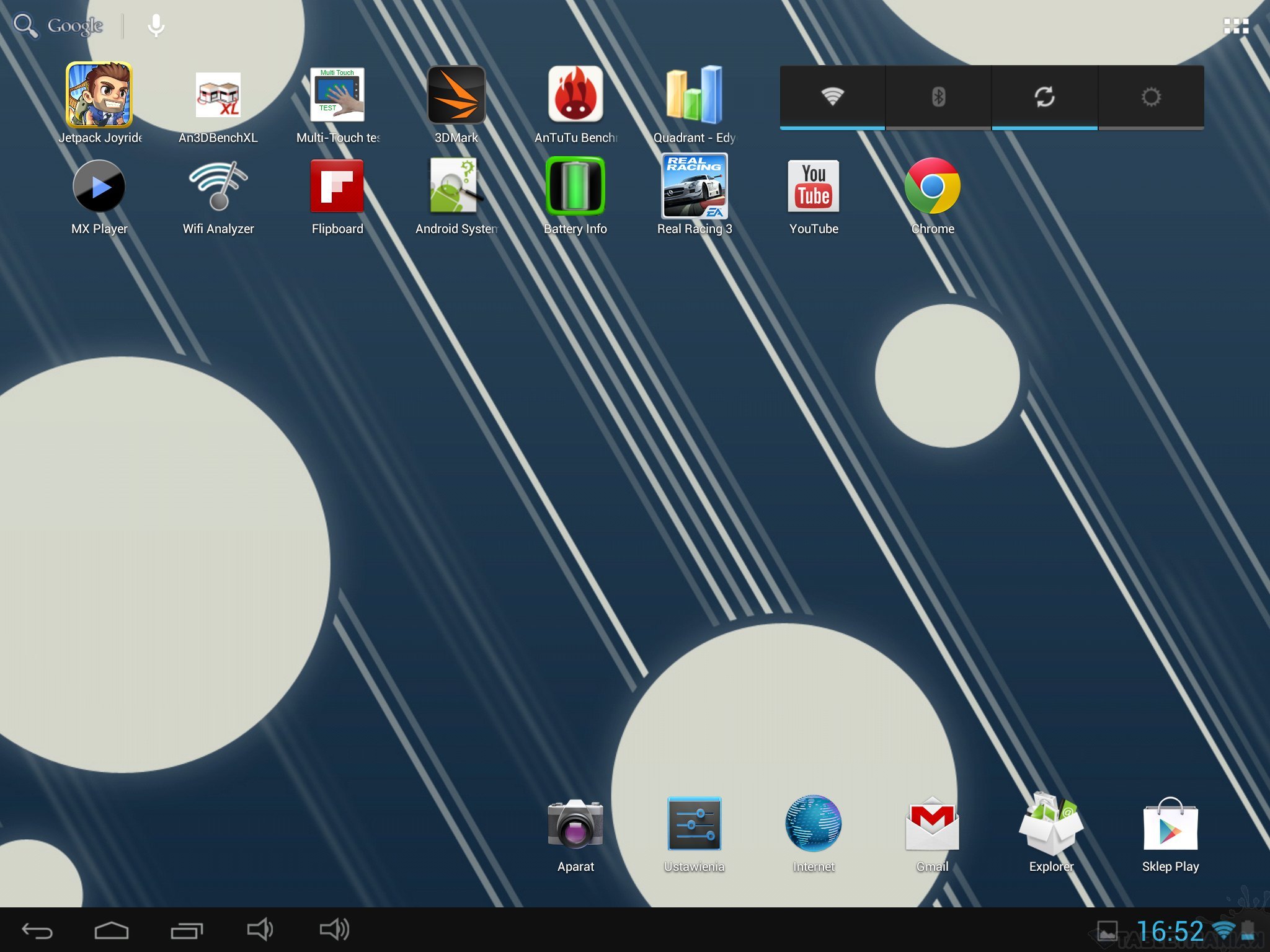Change brightness in the power widget
Viewport: 1270px width, 952px height.
tap(1151, 97)
